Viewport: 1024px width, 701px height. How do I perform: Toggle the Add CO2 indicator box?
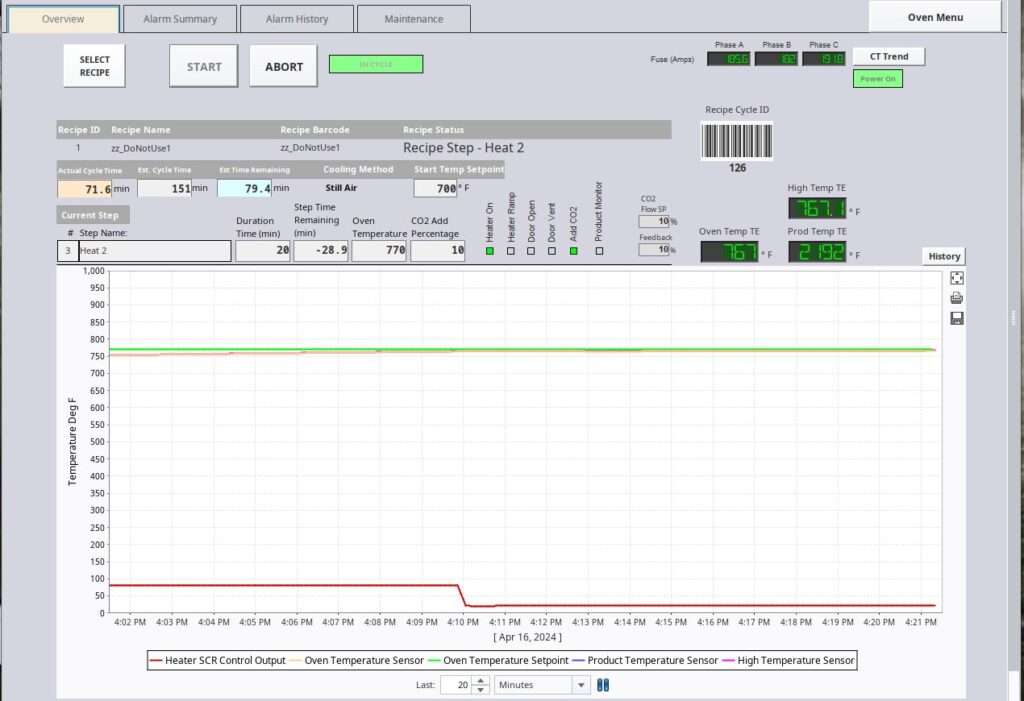coord(574,251)
